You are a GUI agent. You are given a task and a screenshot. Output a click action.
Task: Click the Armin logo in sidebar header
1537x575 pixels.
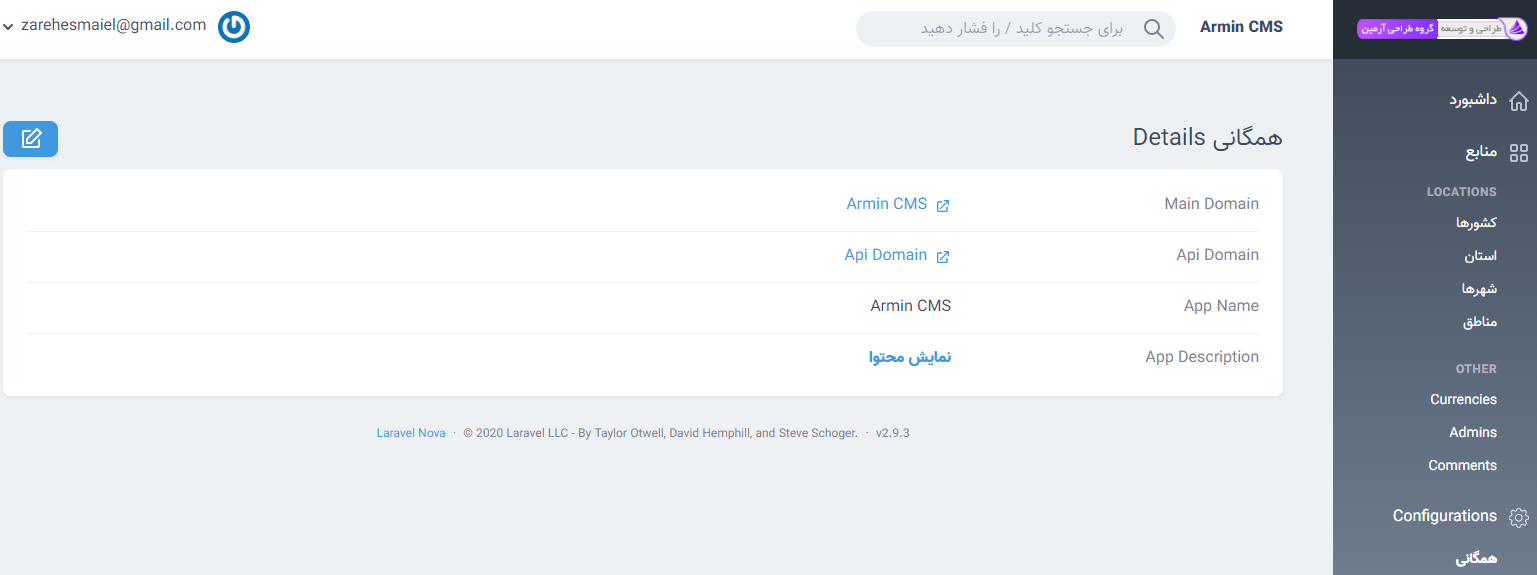click(x=1442, y=30)
